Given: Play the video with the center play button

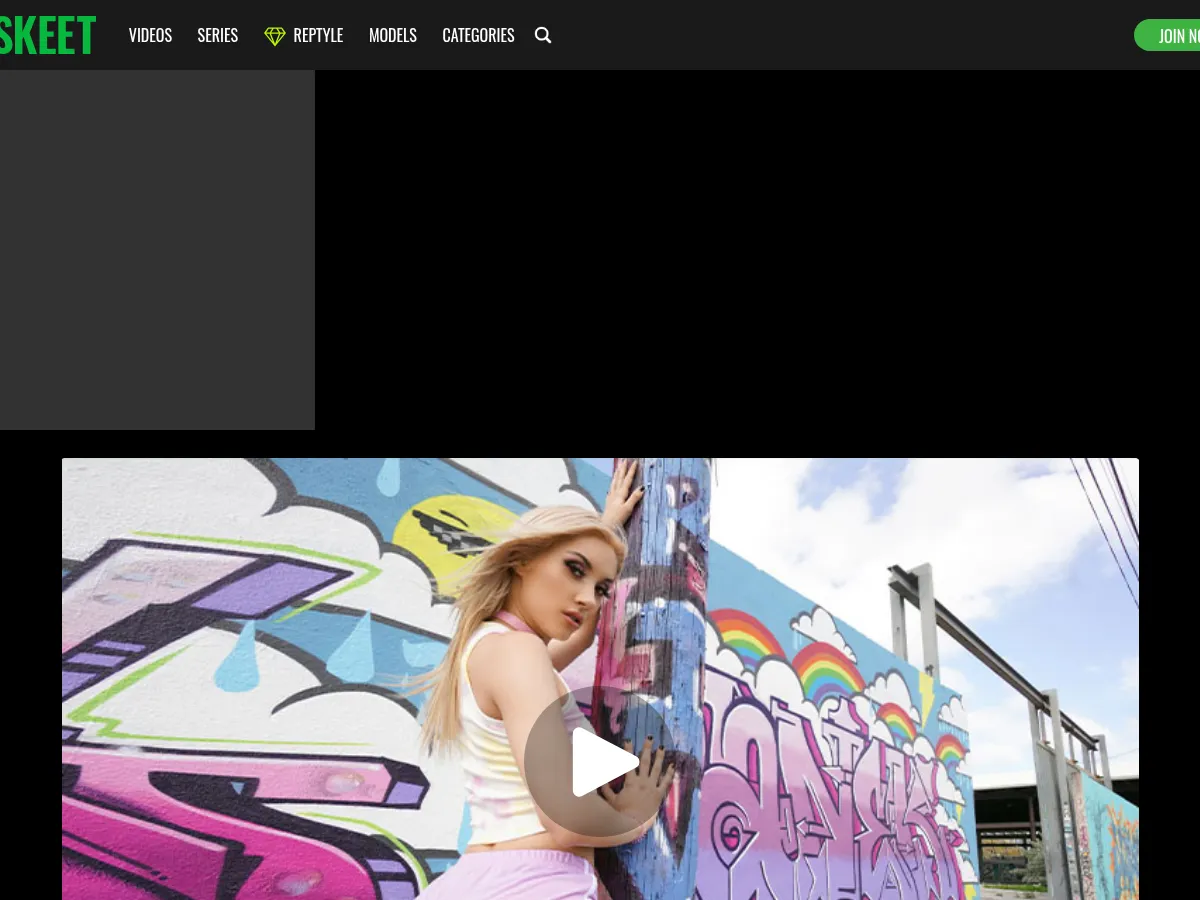Looking at the screenshot, I should point(599,761).
